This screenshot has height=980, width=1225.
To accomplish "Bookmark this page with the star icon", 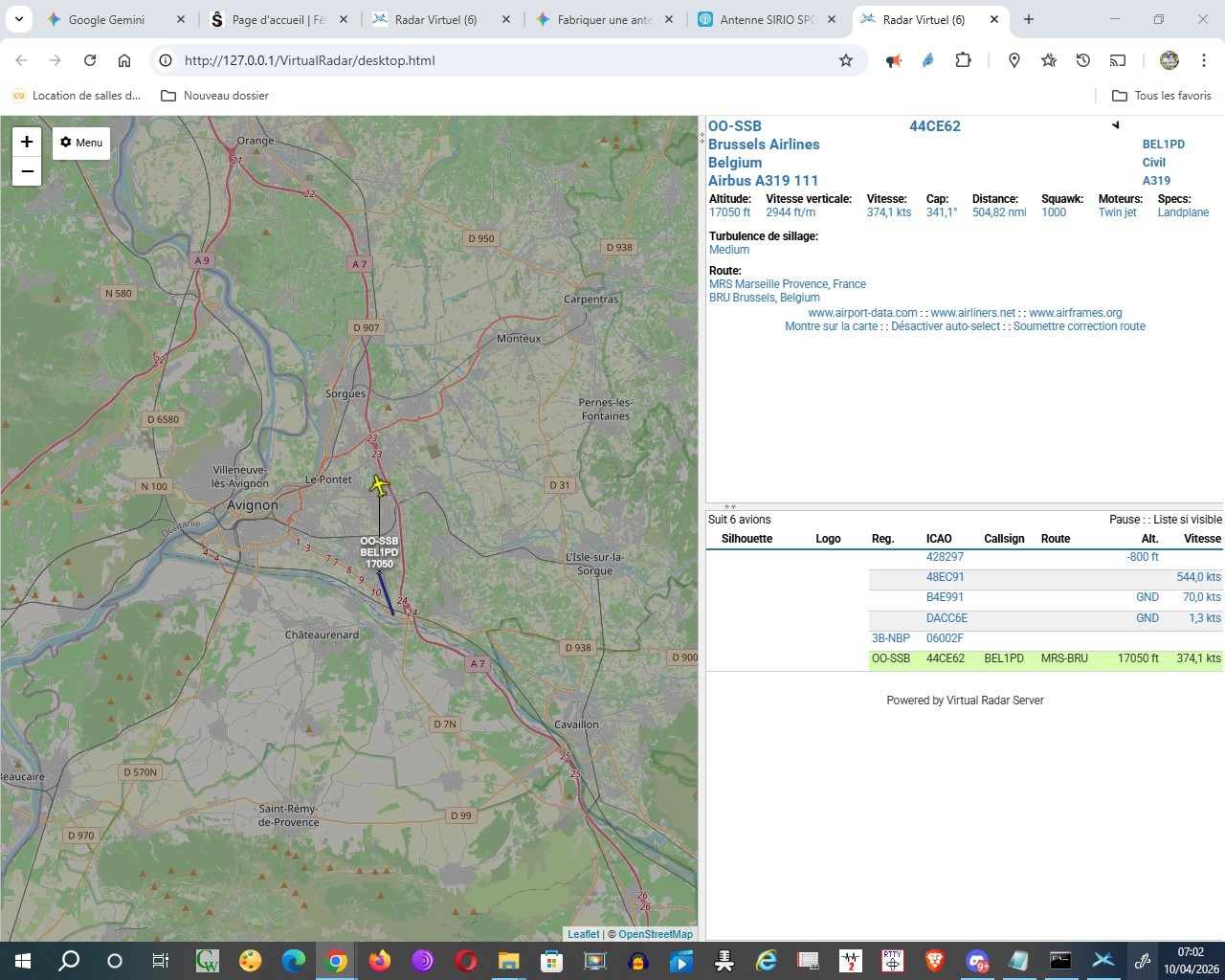I will click(845, 60).
